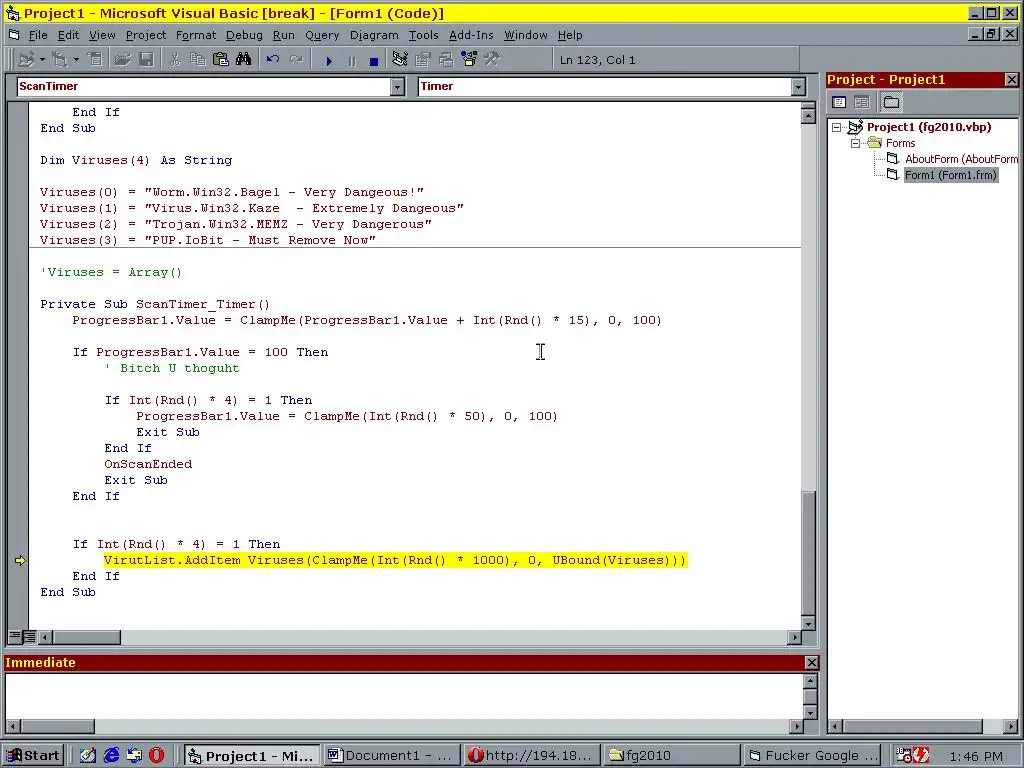The image size is (1024, 768).
Task: Open the Menu Editor from the toolbar
Action: [x=95, y=60]
